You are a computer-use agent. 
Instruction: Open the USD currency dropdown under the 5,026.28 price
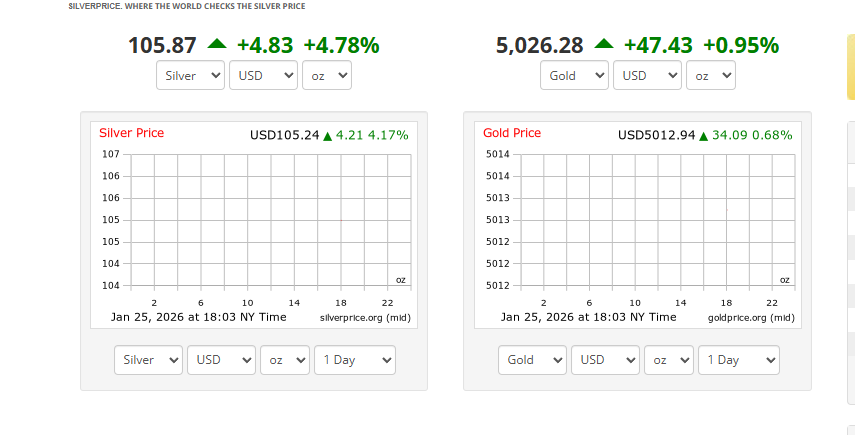(x=647, y=76)
